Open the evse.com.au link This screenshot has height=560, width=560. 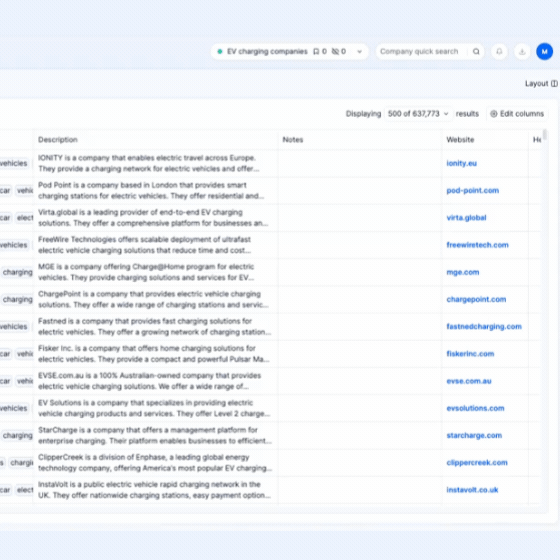tap(469, 381)
